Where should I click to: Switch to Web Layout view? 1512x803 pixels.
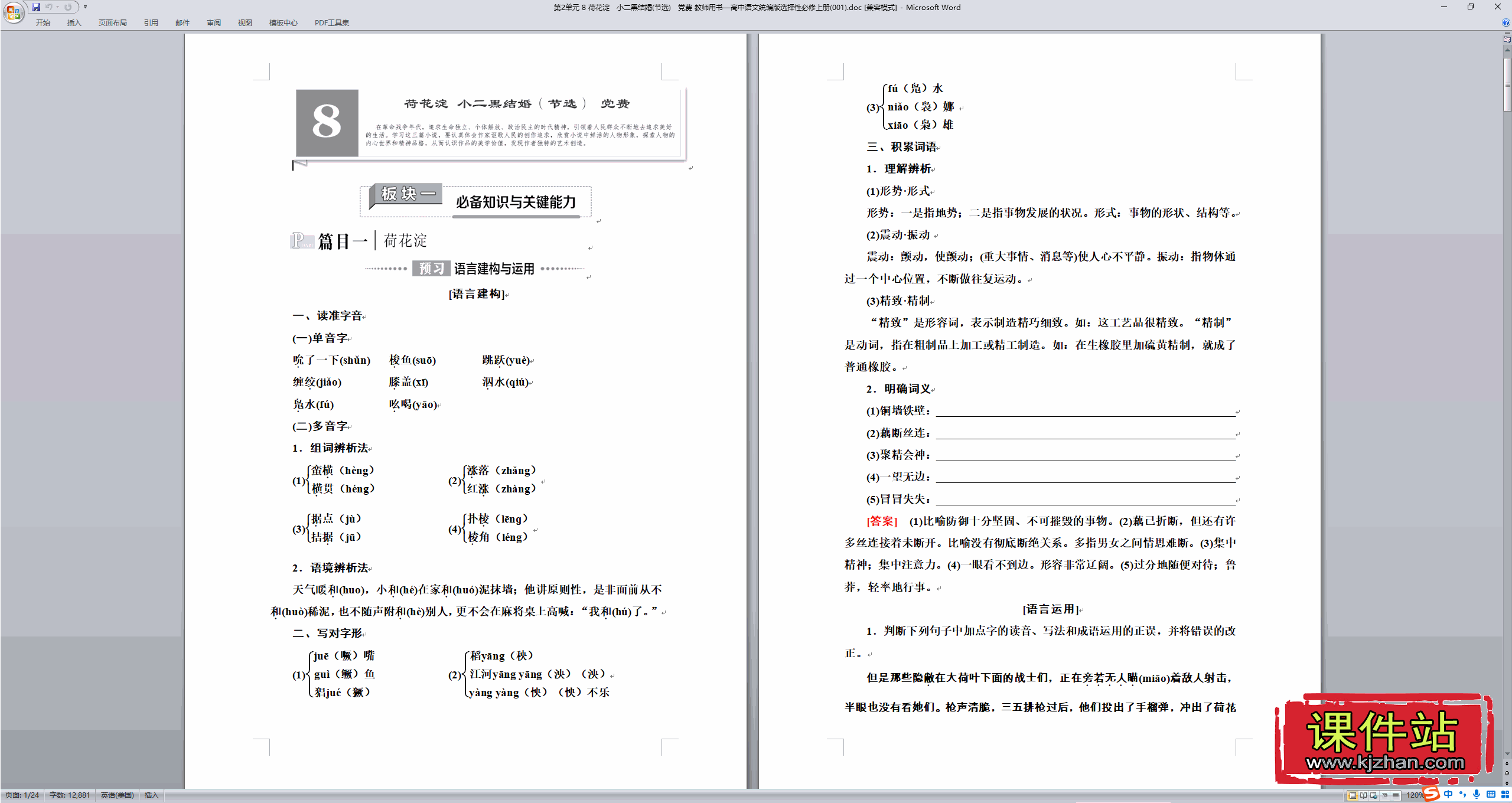point(1374,796)
